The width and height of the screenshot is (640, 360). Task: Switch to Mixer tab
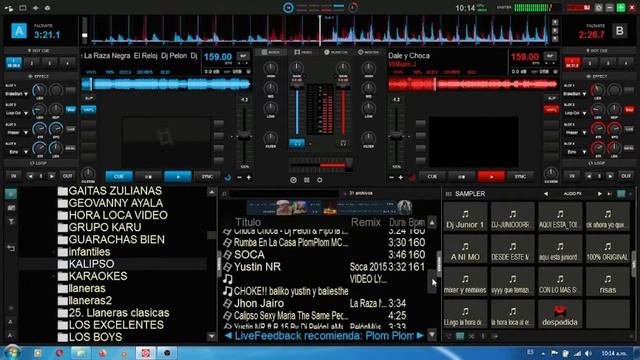pyautogui.click(x=271, y=52)
